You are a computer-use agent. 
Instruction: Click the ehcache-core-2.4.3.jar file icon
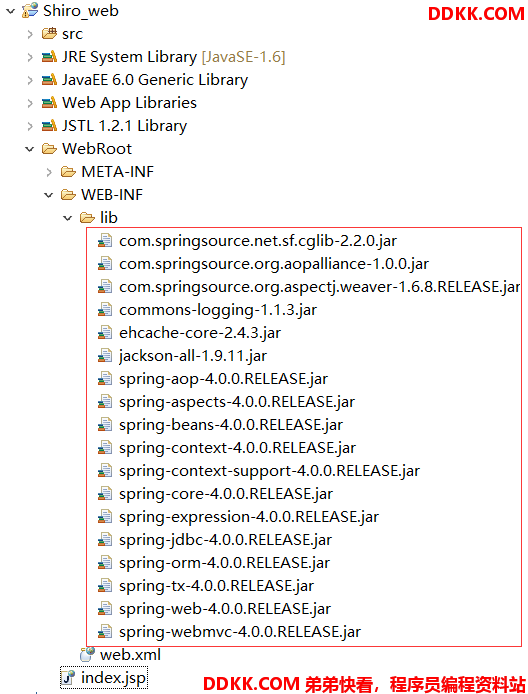[x=105, y=333]
